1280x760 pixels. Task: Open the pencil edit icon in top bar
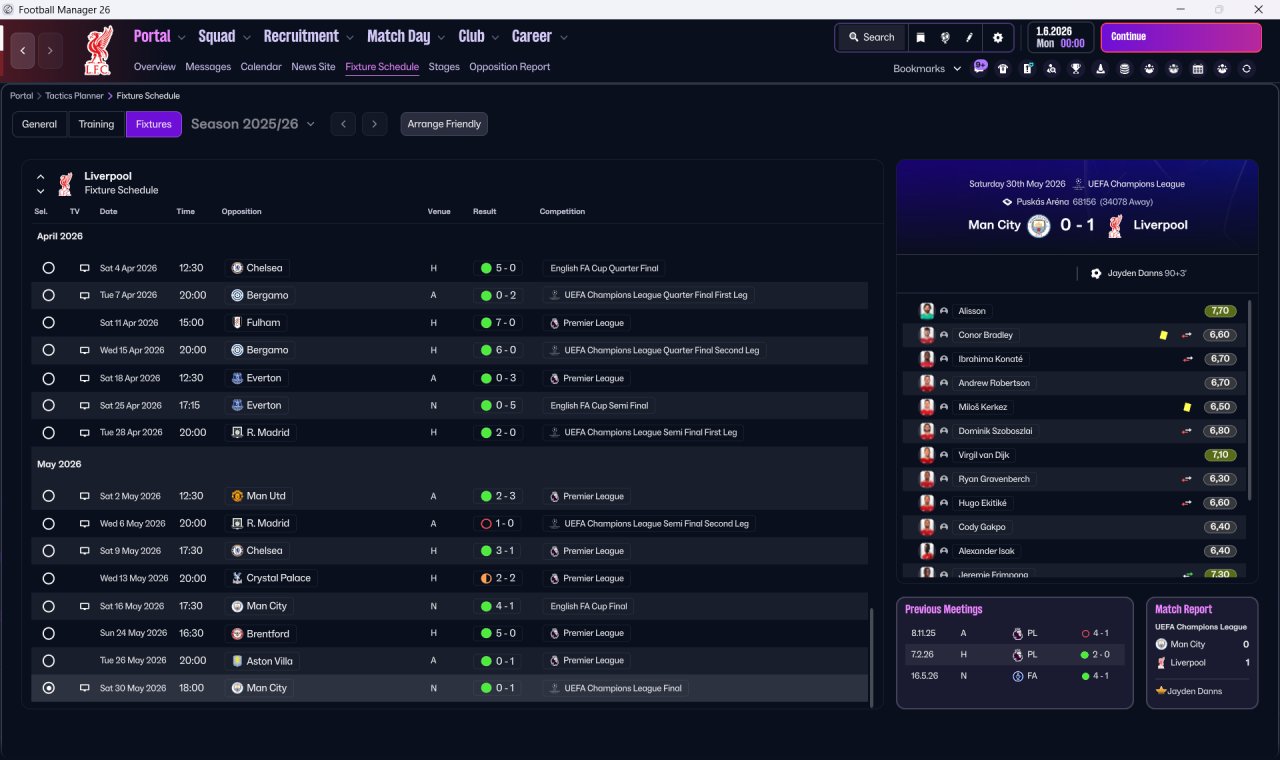969,37
